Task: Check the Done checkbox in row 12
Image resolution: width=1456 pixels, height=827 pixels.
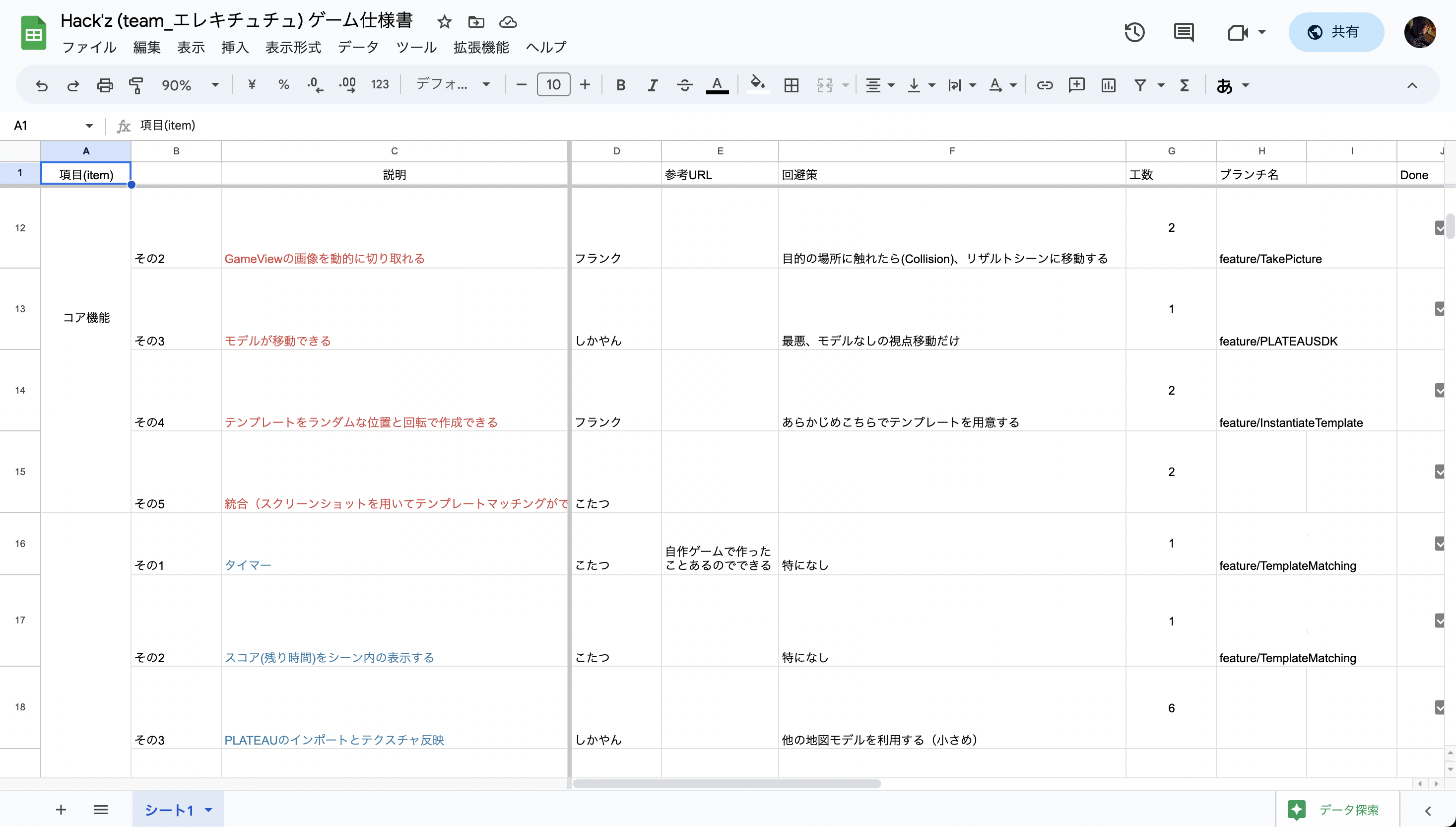Action: [x=1440, y=227]
